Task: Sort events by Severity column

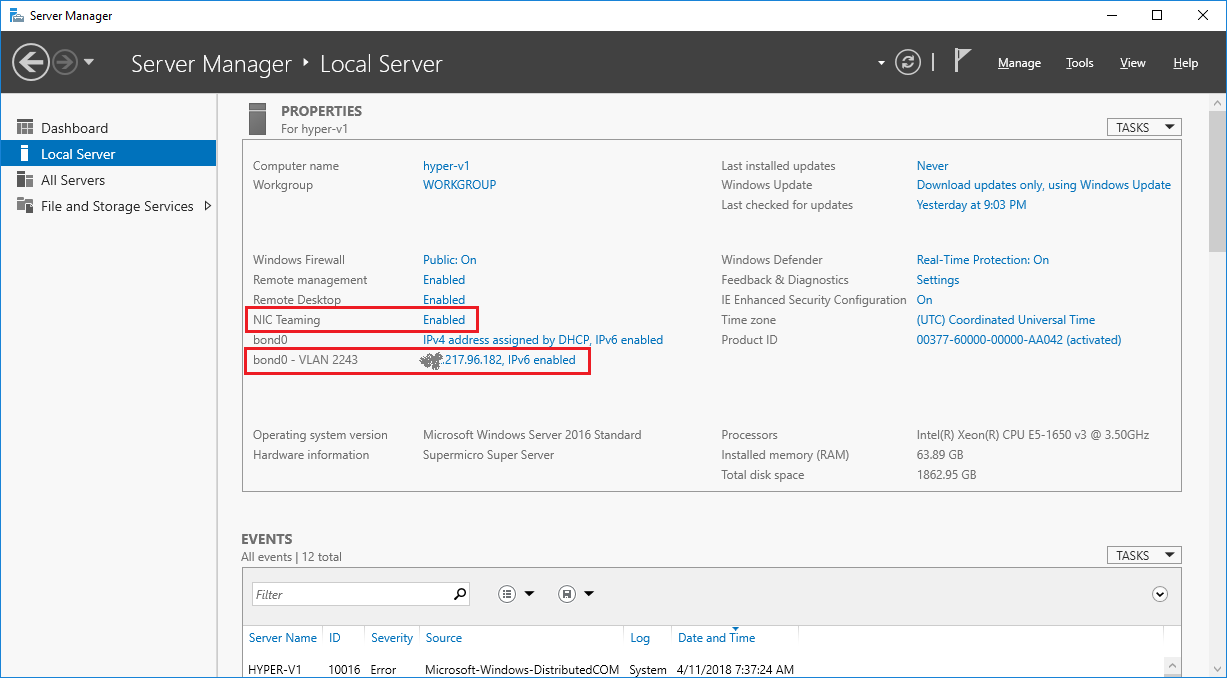Action: point(392,638)
